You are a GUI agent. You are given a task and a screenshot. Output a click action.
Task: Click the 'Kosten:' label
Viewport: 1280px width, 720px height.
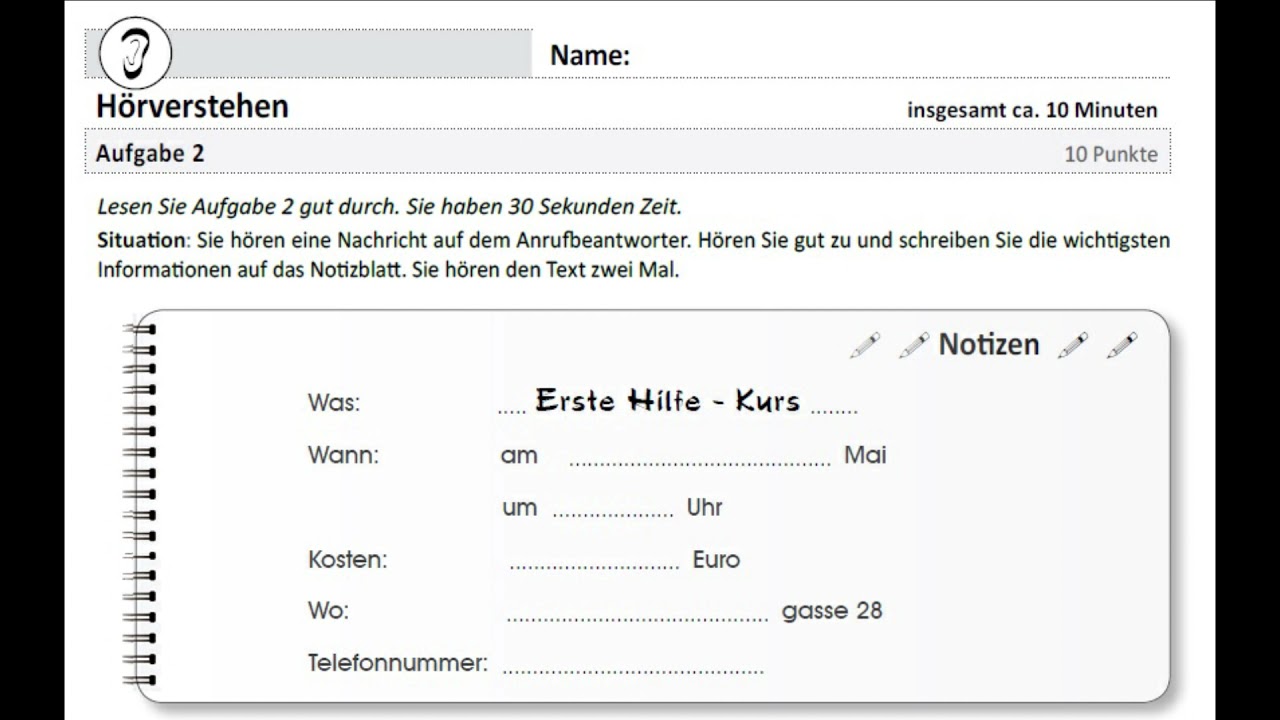[x=347, y=559]
